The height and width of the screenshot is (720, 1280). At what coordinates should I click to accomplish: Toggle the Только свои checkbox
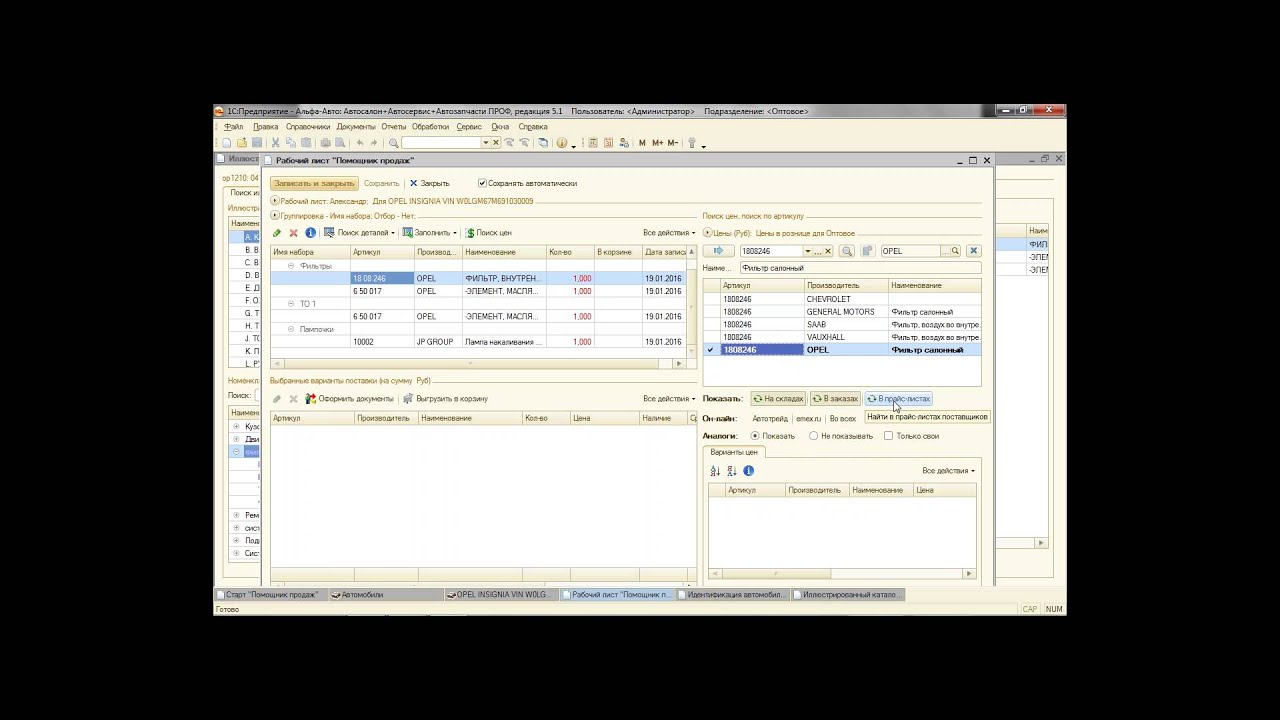tap(888, 436)
